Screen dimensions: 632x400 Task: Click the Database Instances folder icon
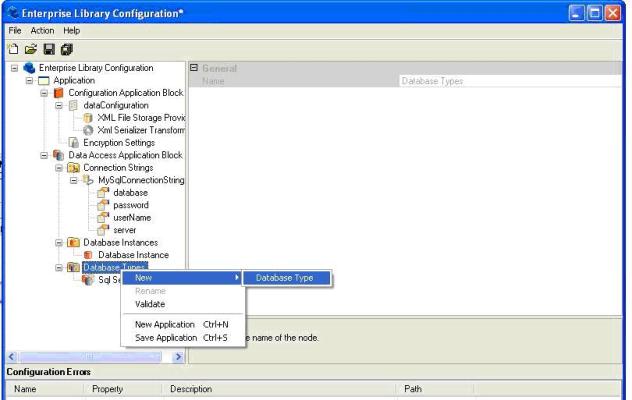[73, 242]
